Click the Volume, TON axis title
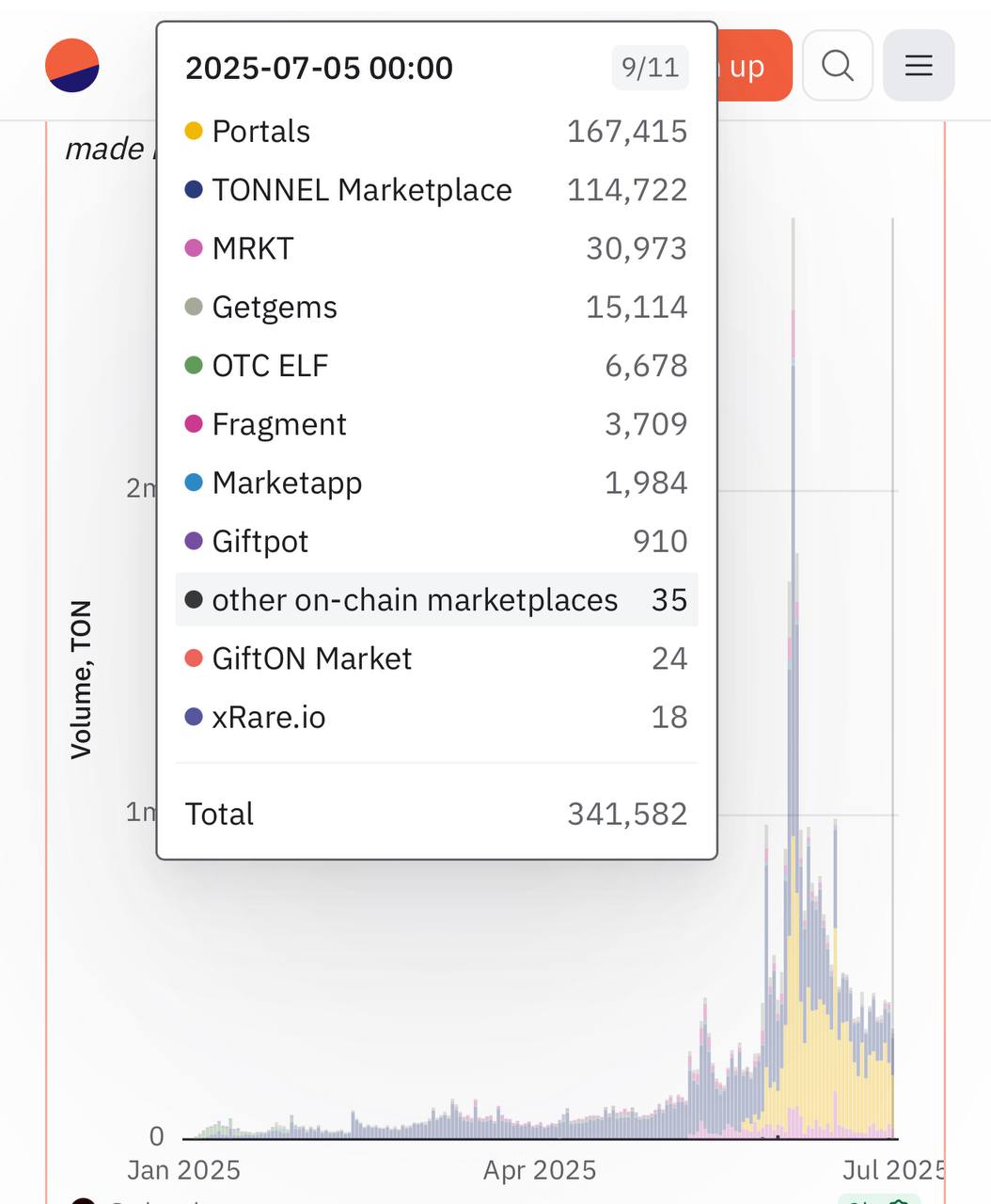The image size is (991, 1204). (x=81, y=679)
